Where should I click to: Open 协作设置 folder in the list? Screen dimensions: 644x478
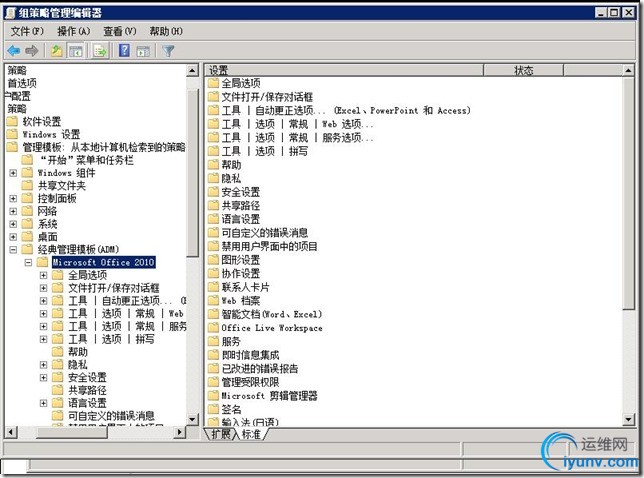pos(241,273)
